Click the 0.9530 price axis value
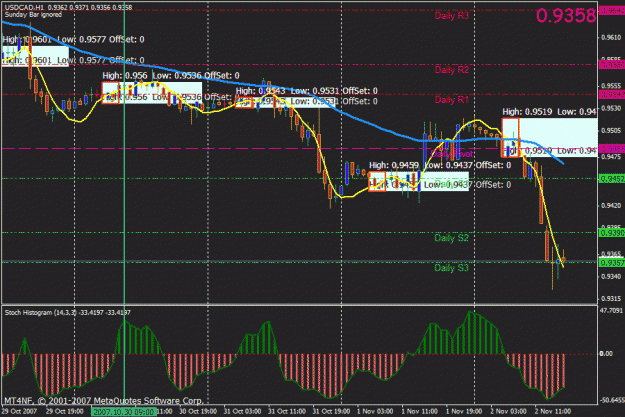Image resolution: width=625 pixels, height=417 pixels. tap(611, 108)
